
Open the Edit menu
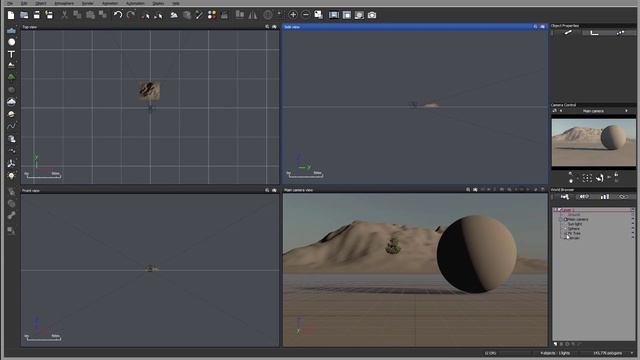pyautogui.click(x=24, y=3)
